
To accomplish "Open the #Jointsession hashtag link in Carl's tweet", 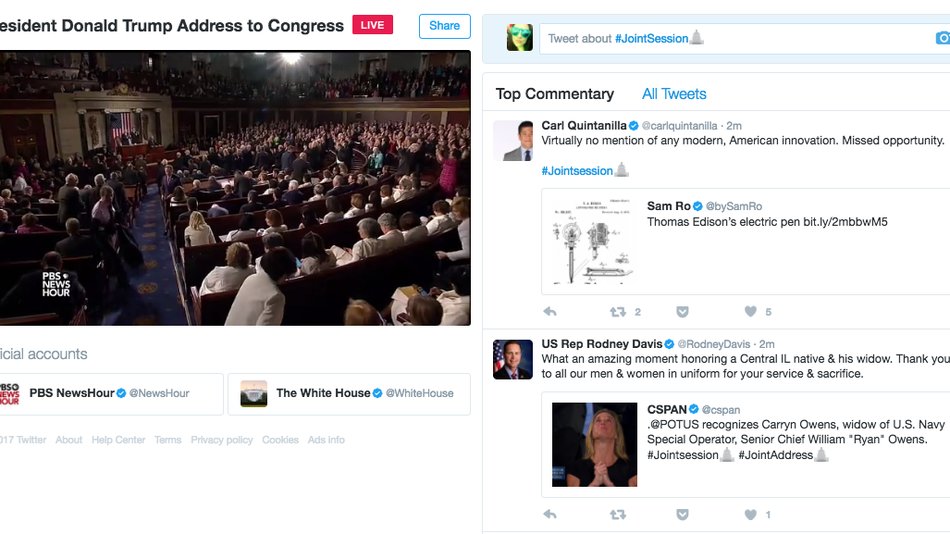I will tap(577, 171).
